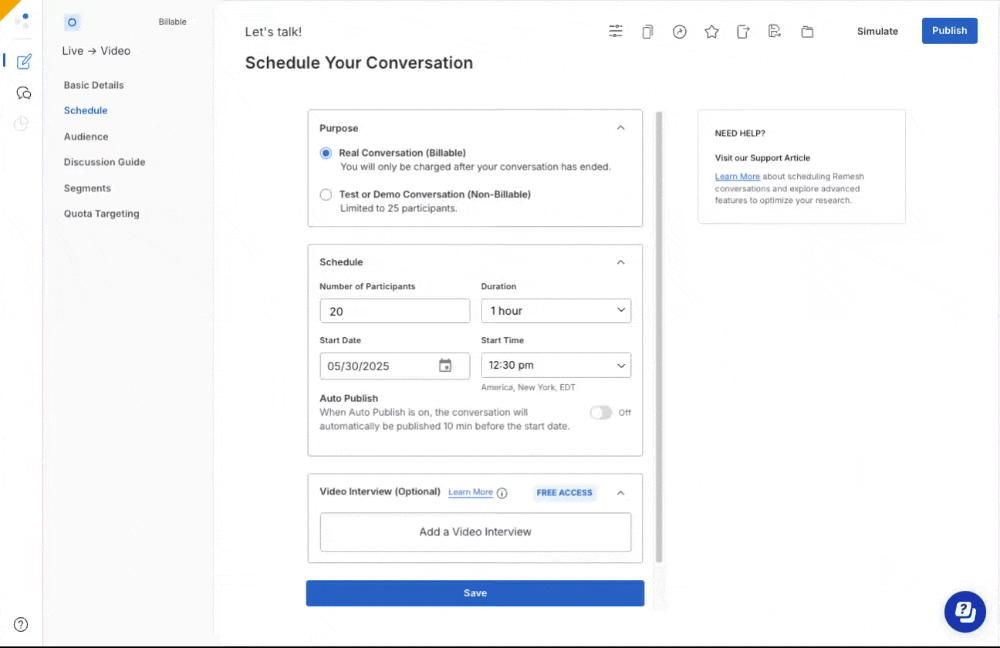Click America, New York, EDT timezone text

(528, 387)
